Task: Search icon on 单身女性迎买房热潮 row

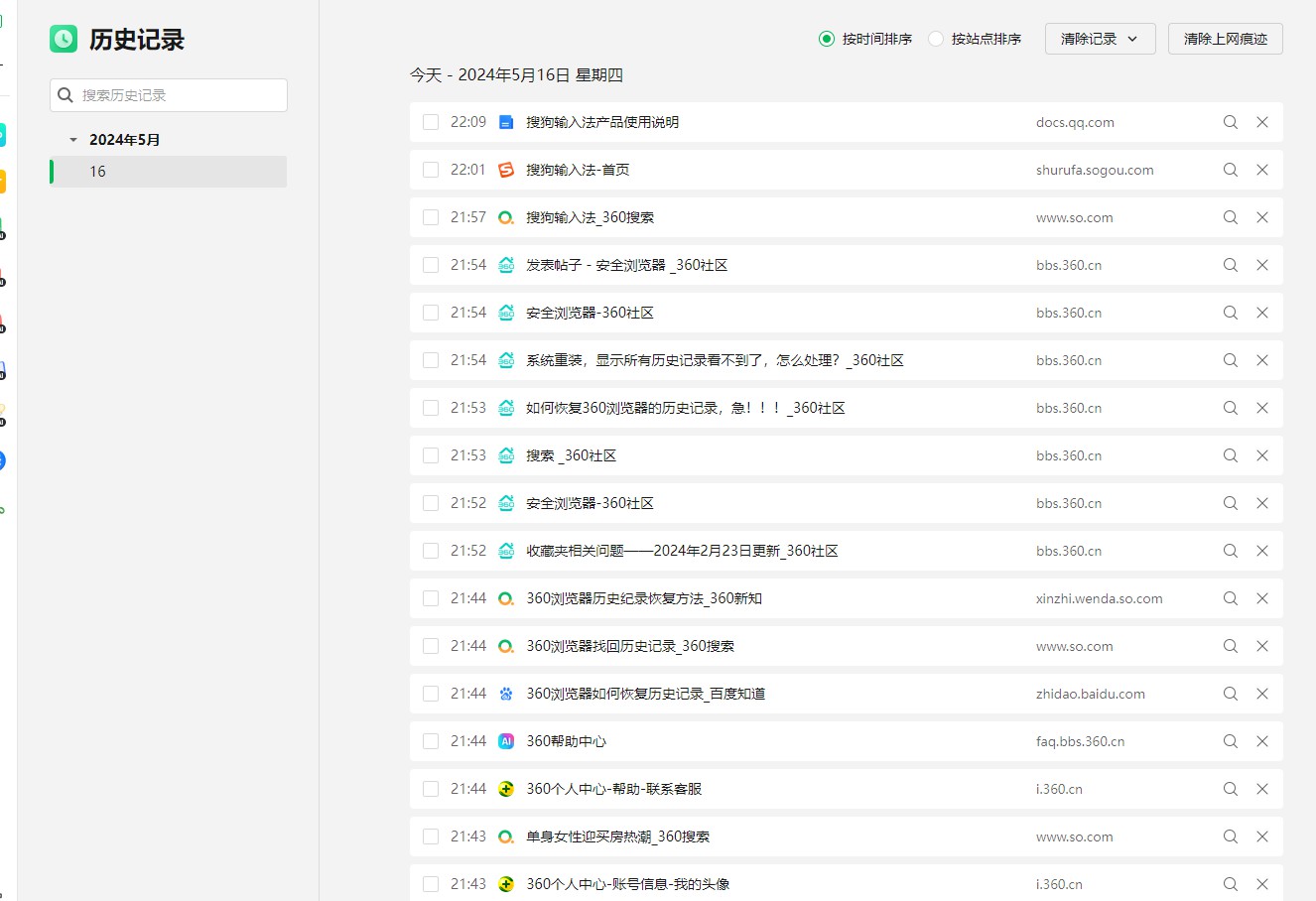Action: click(x=1231, y=837)
